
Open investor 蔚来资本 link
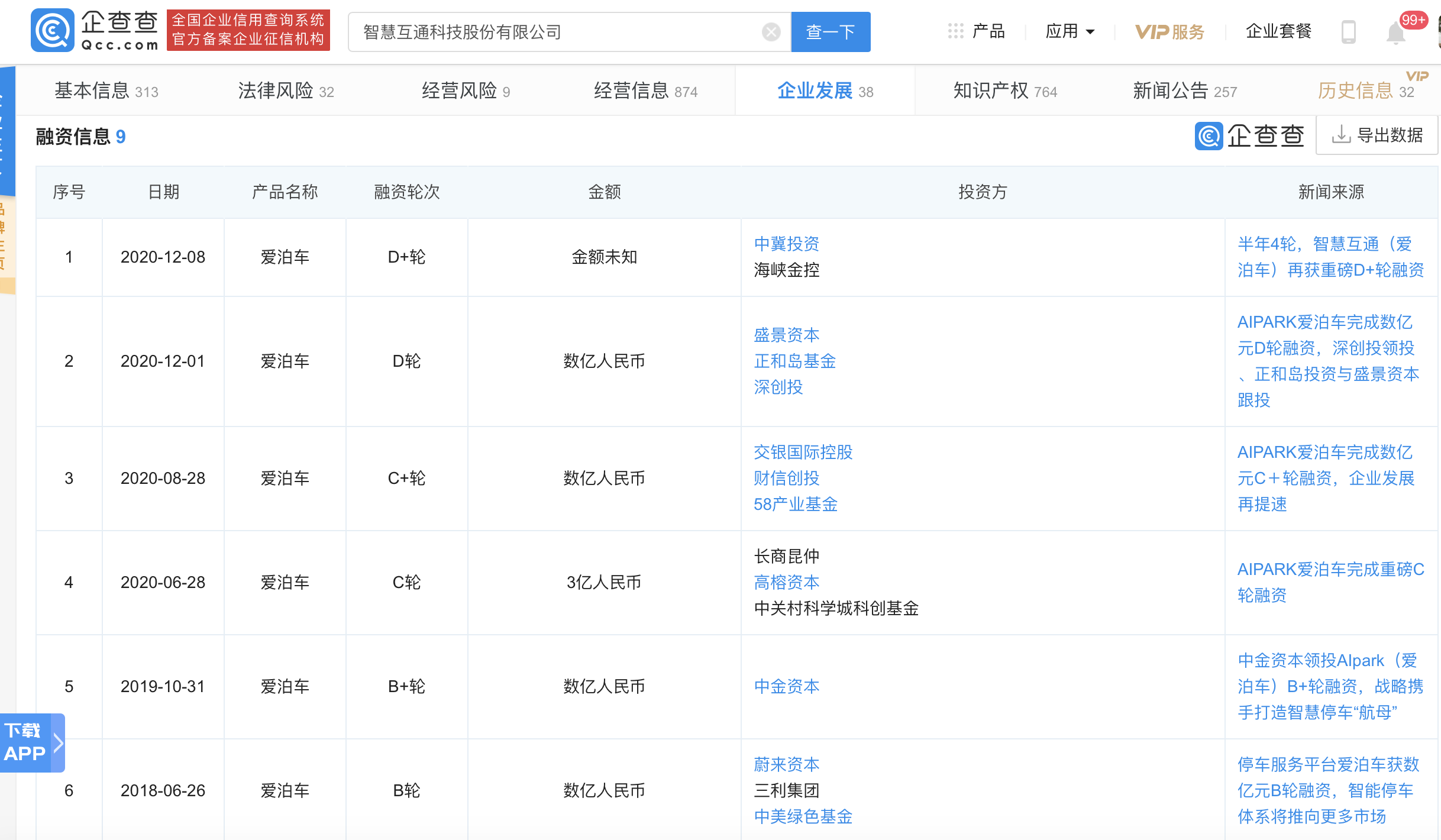click(x=786, y=764)
